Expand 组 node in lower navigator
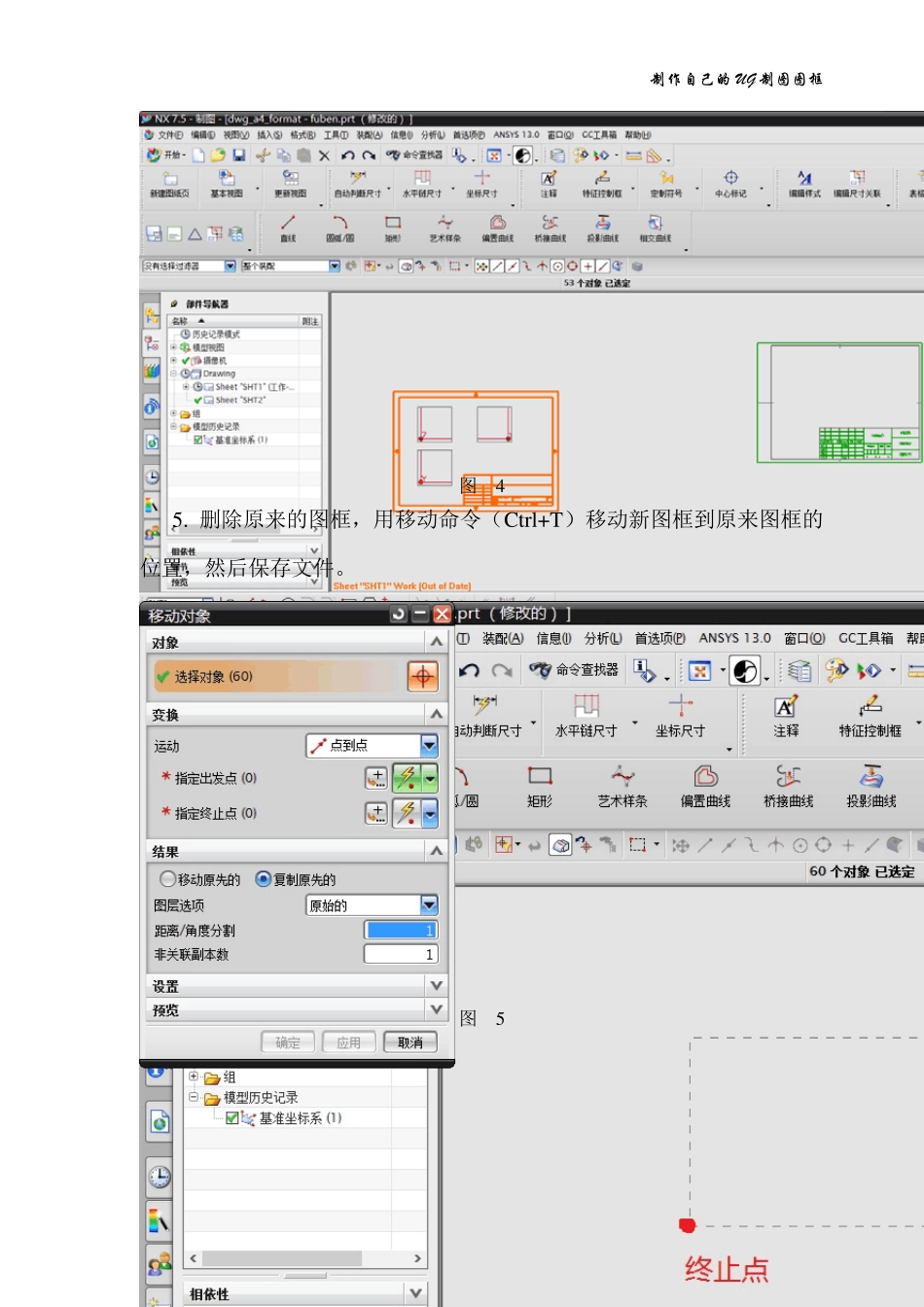 [194, 1077]
